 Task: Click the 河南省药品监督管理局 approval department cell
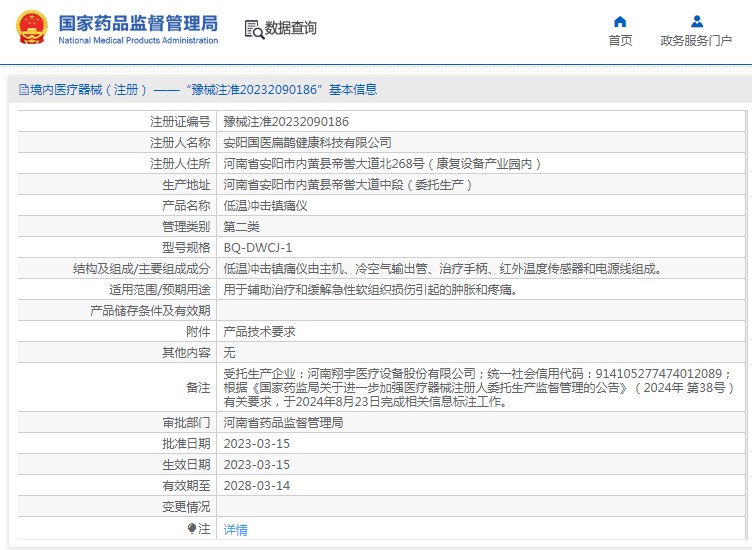[283, 423]
